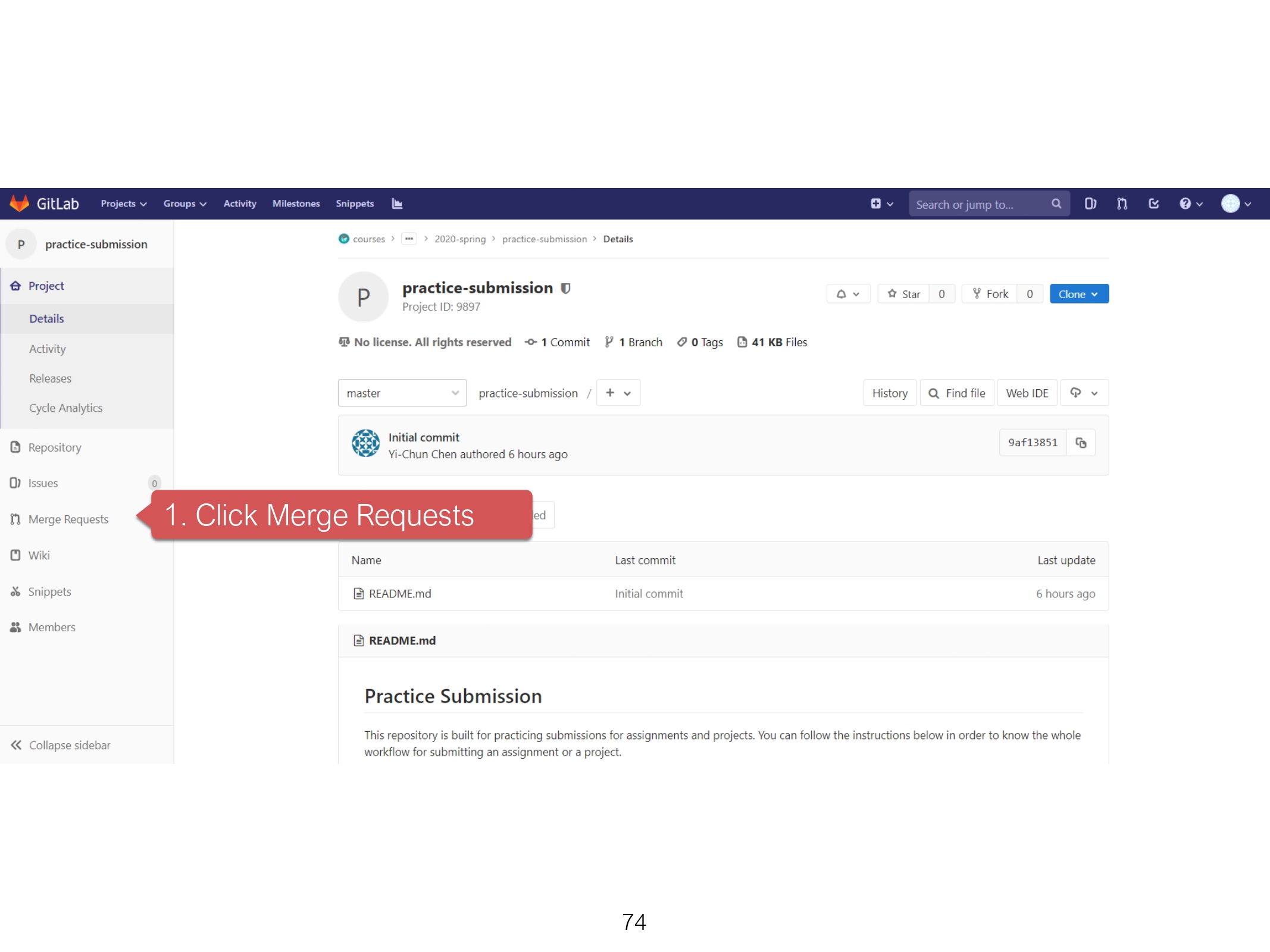Open the README.md file link
Image resolution: width=1270 pixels, height=952 pixels.
tap(399, 594)
